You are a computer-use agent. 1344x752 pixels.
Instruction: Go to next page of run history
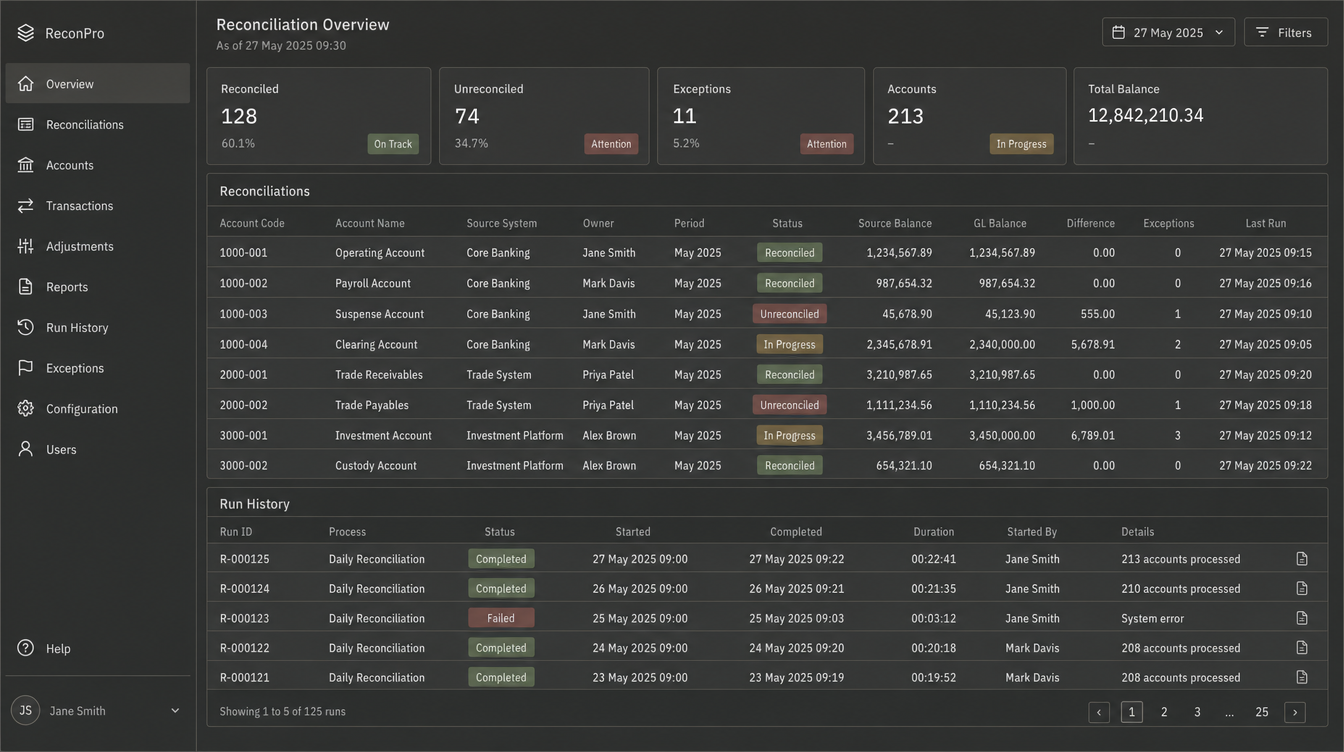(x=1295, y=712)
